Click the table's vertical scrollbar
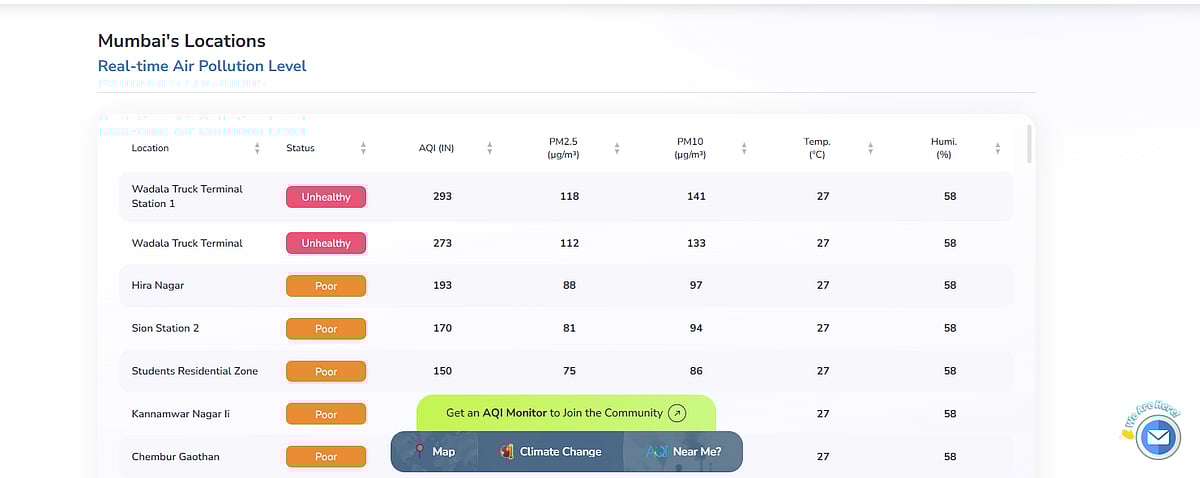Image resolution: width=1200 pixels, height=478 pixels. pos(1029,145)
